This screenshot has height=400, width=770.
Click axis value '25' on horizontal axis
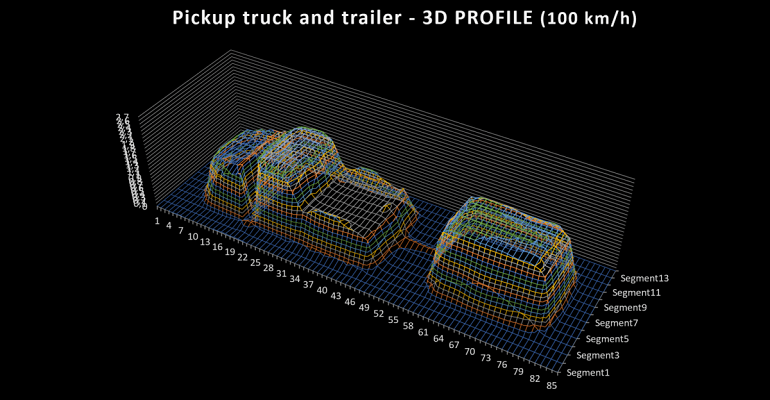255,262
